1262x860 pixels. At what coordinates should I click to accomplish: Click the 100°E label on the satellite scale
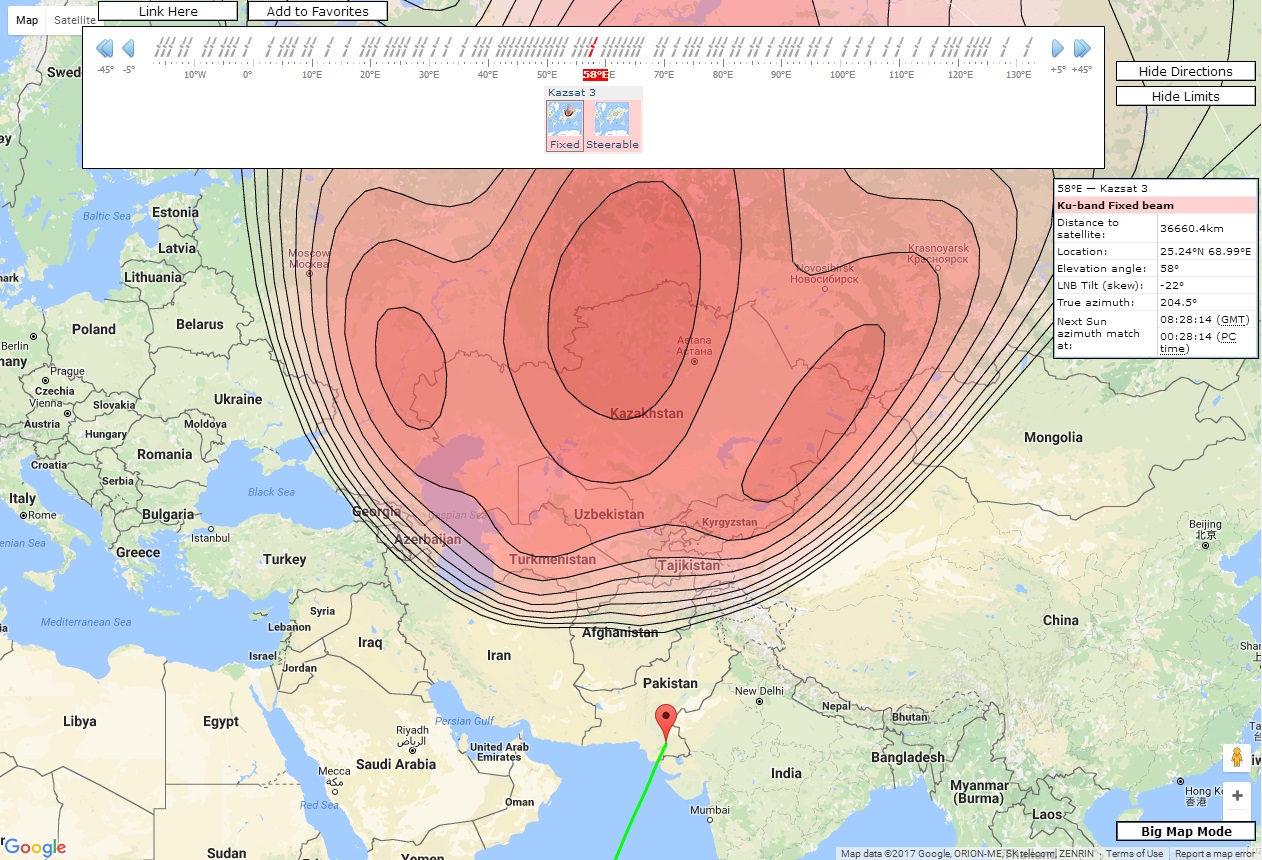842,75
